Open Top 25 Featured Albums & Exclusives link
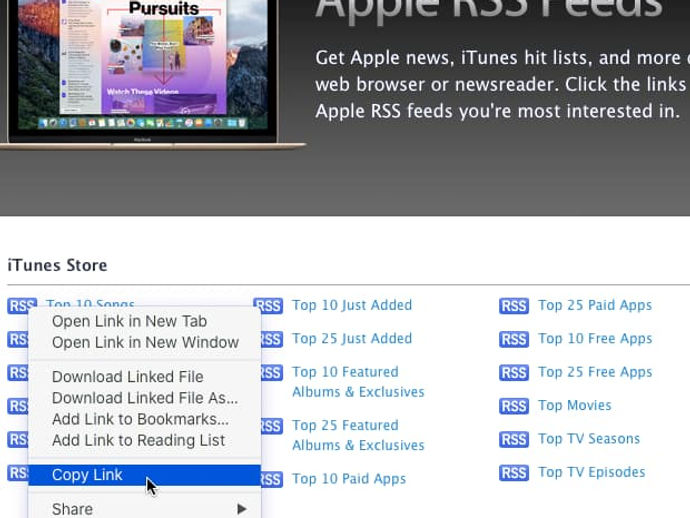The width and height of the screenshot is (690, 518). pyautogui.click(x=358, y=435)
